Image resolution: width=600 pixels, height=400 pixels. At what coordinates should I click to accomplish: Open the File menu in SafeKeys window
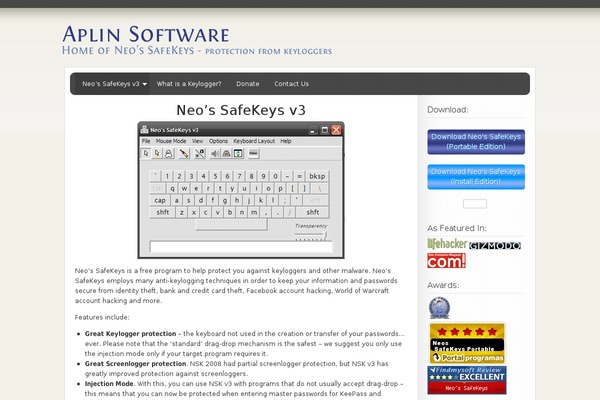coord(146,141)
